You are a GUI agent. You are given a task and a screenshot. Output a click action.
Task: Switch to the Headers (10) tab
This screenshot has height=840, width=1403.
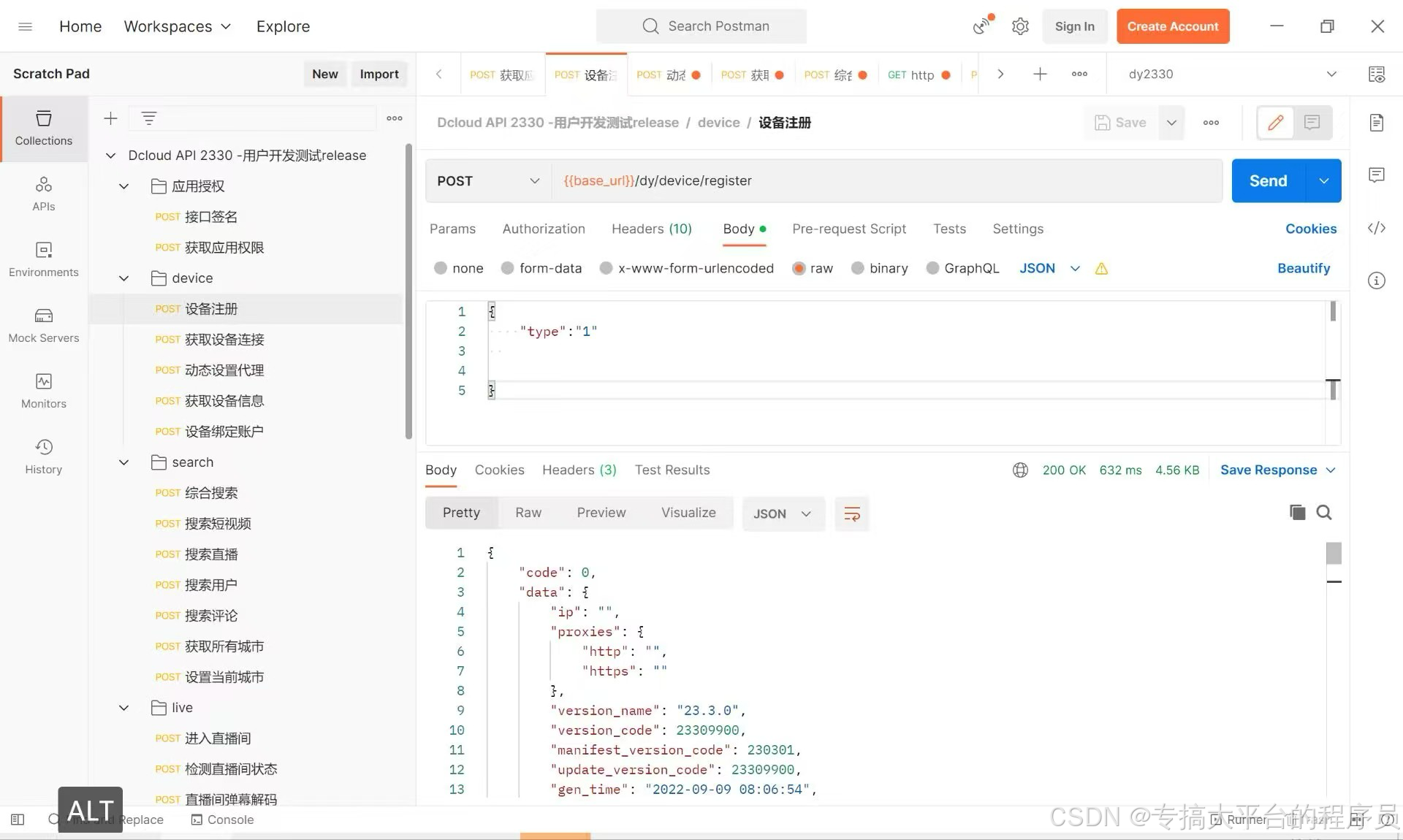(652, 229)
